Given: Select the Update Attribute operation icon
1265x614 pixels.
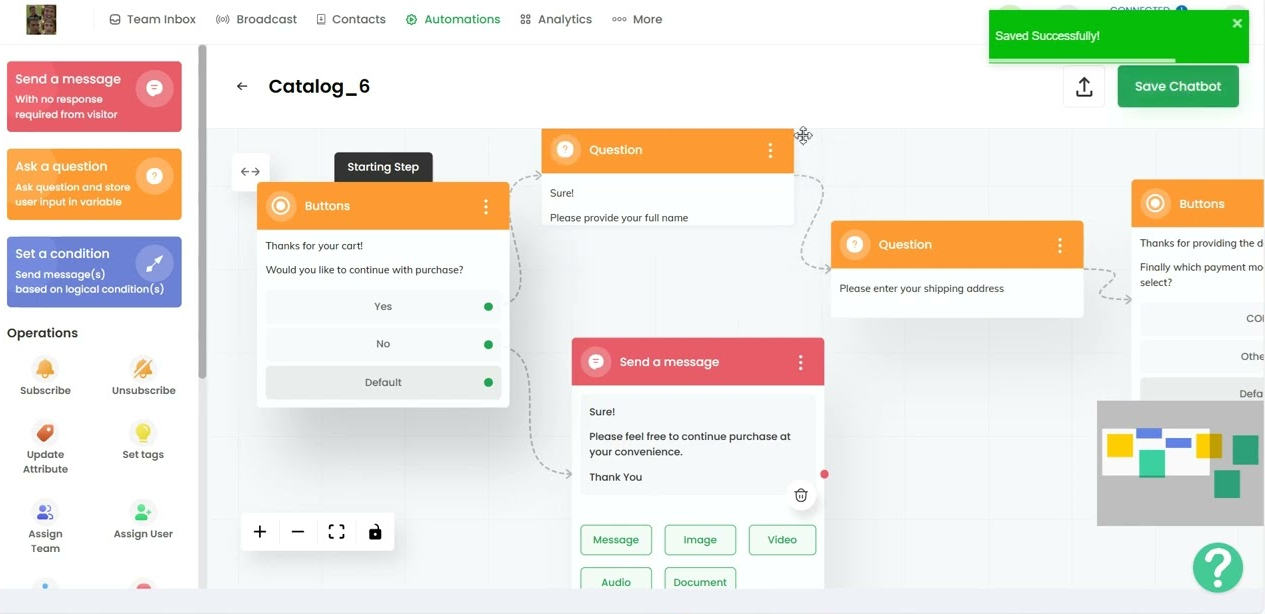Looking at the screenshot, I should click(45, 432).
